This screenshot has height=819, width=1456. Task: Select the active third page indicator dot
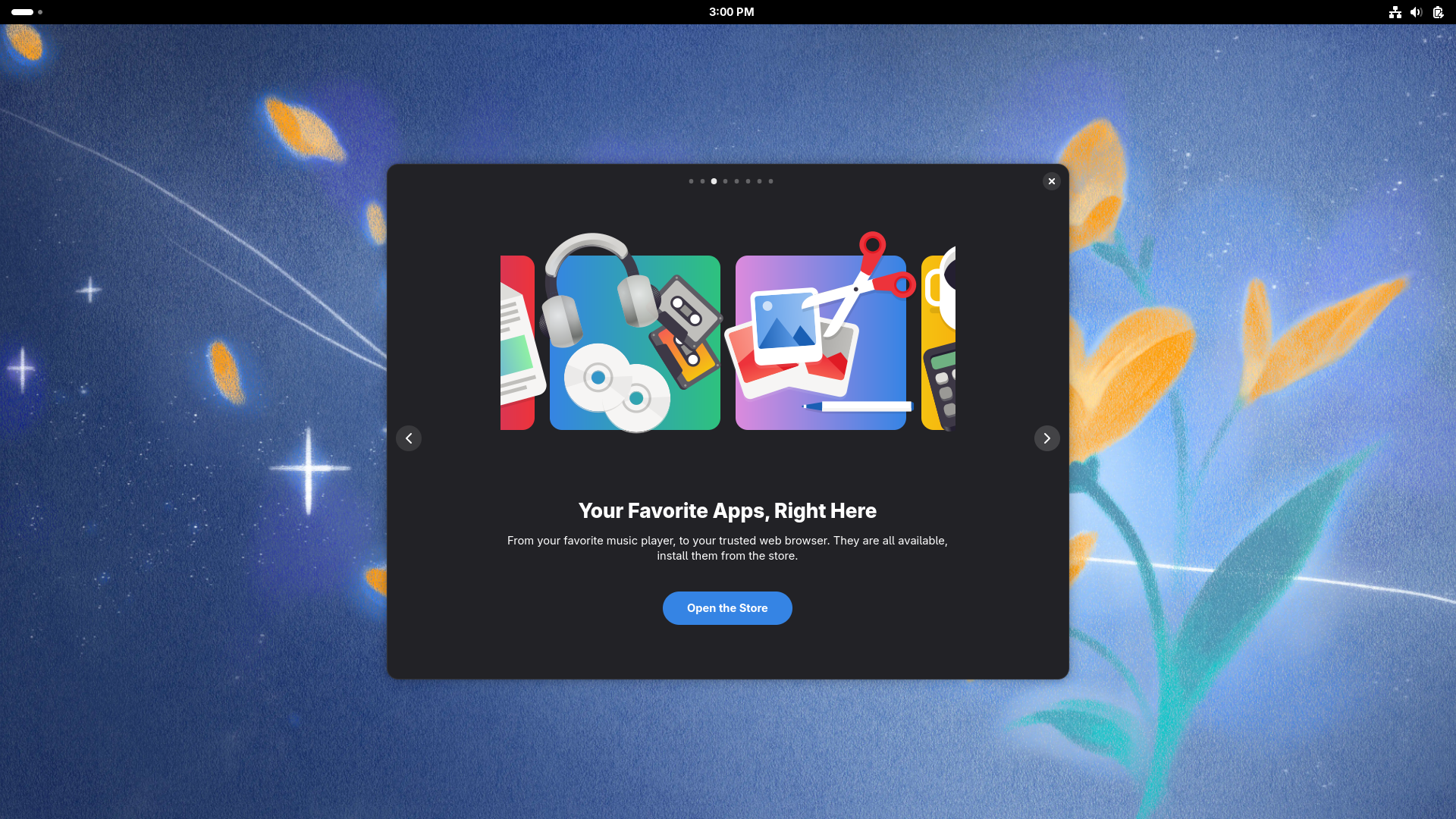click(x=714, y=181)
